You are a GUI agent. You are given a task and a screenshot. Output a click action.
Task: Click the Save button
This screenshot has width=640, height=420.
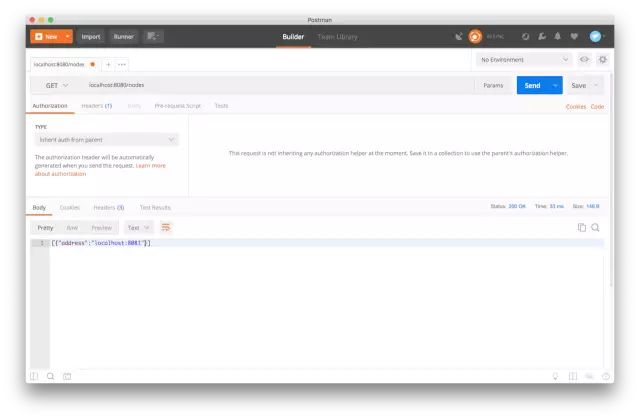point(578,85)
